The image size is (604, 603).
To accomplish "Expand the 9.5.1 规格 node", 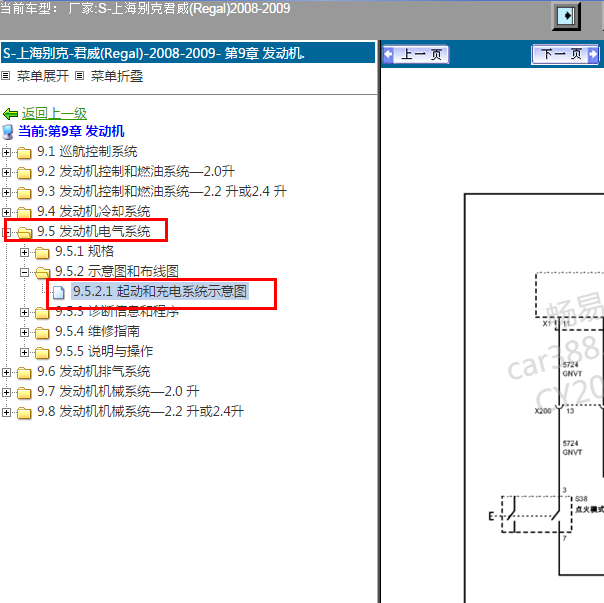I will (x=24, y=252).
